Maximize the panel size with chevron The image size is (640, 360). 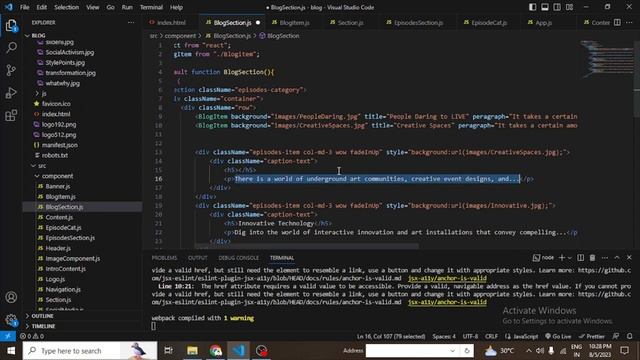click(617, 258)
